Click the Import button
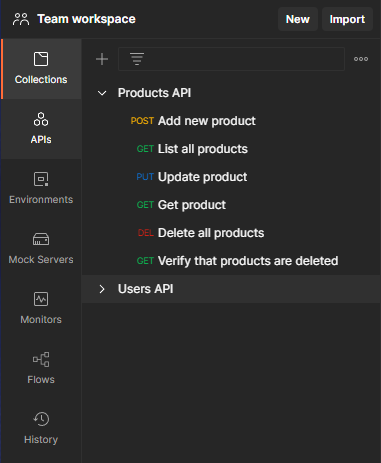381x463 pixels. click(347, 19)
